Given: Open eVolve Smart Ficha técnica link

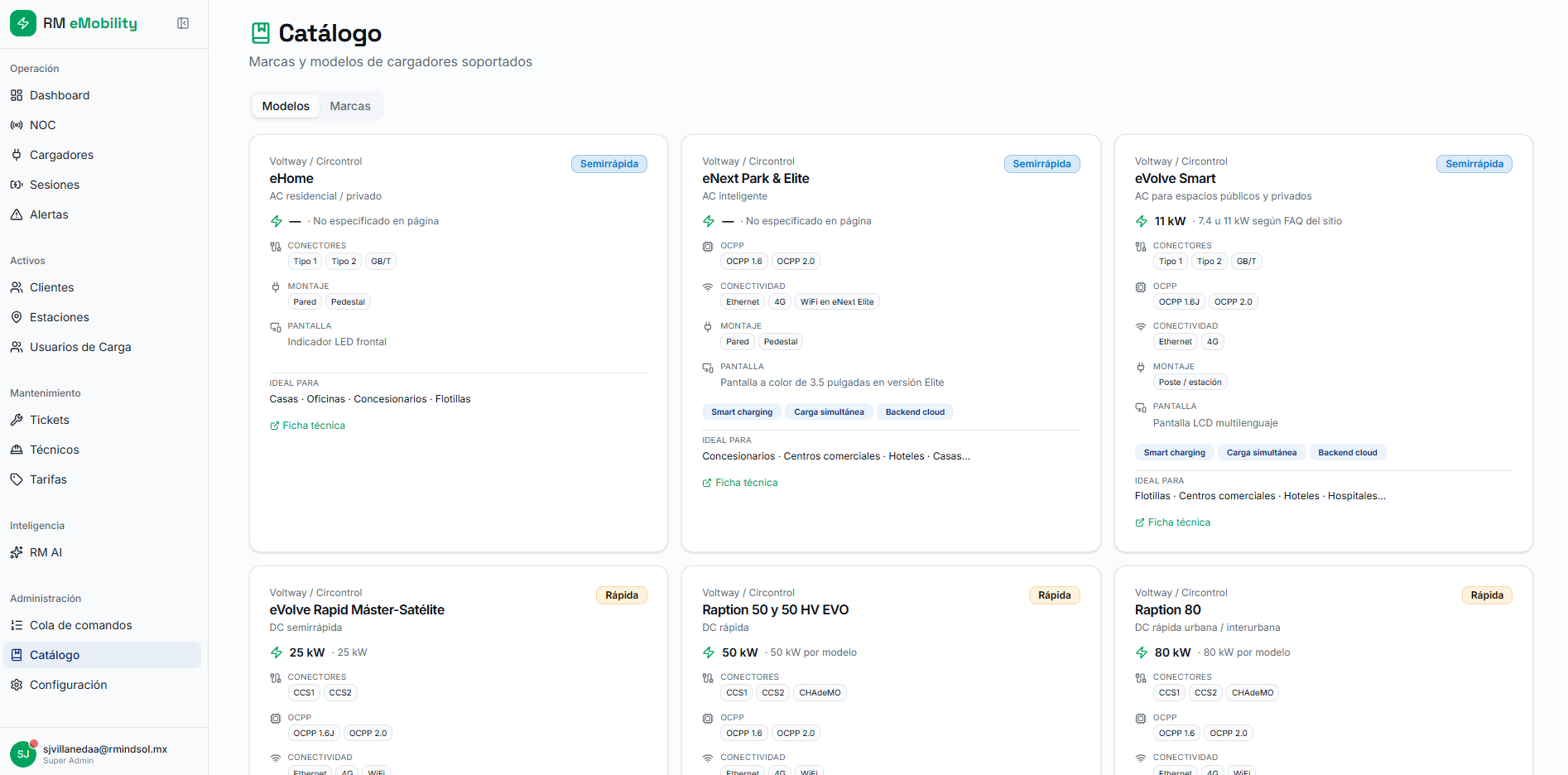Looking at the screenshot, I should (1172, 522).
